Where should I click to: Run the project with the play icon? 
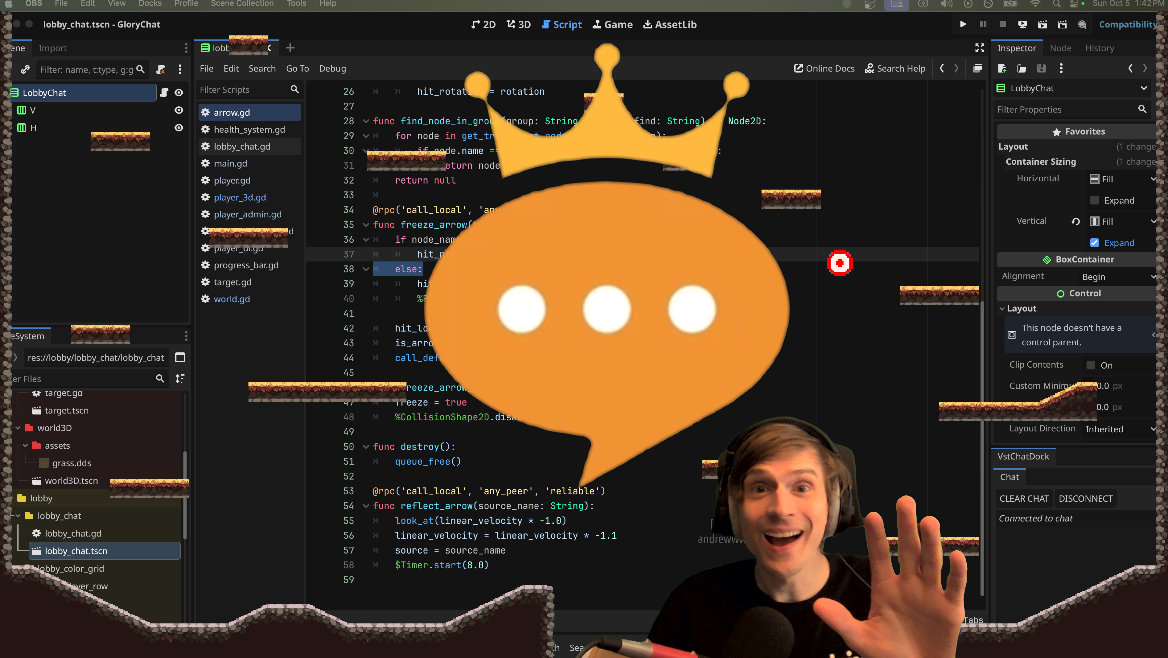point(962,25)
